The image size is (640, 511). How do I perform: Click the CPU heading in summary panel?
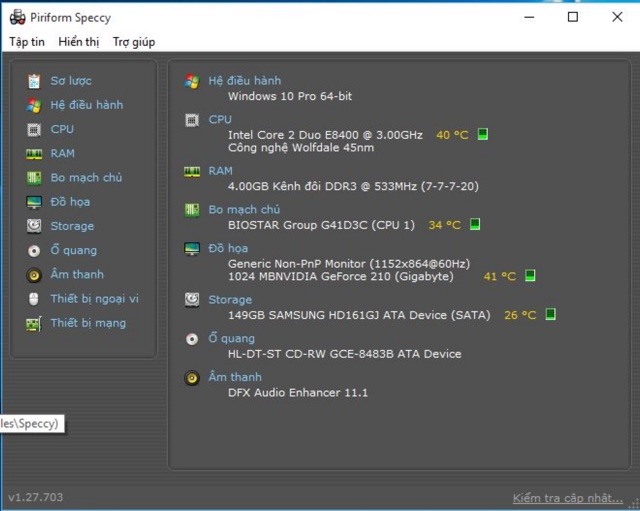[220, 120]
